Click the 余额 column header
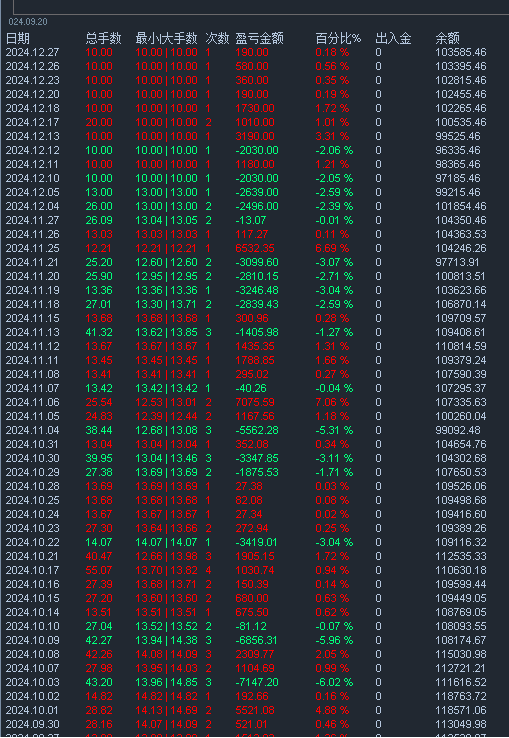The width and height of the screenshot is (509, 738). point(447,38)
